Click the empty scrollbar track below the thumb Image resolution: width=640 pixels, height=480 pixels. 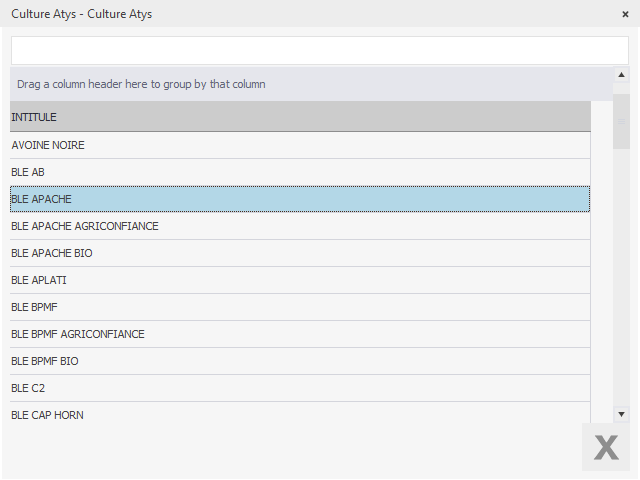pyautogui.click(x=621, y=280)
